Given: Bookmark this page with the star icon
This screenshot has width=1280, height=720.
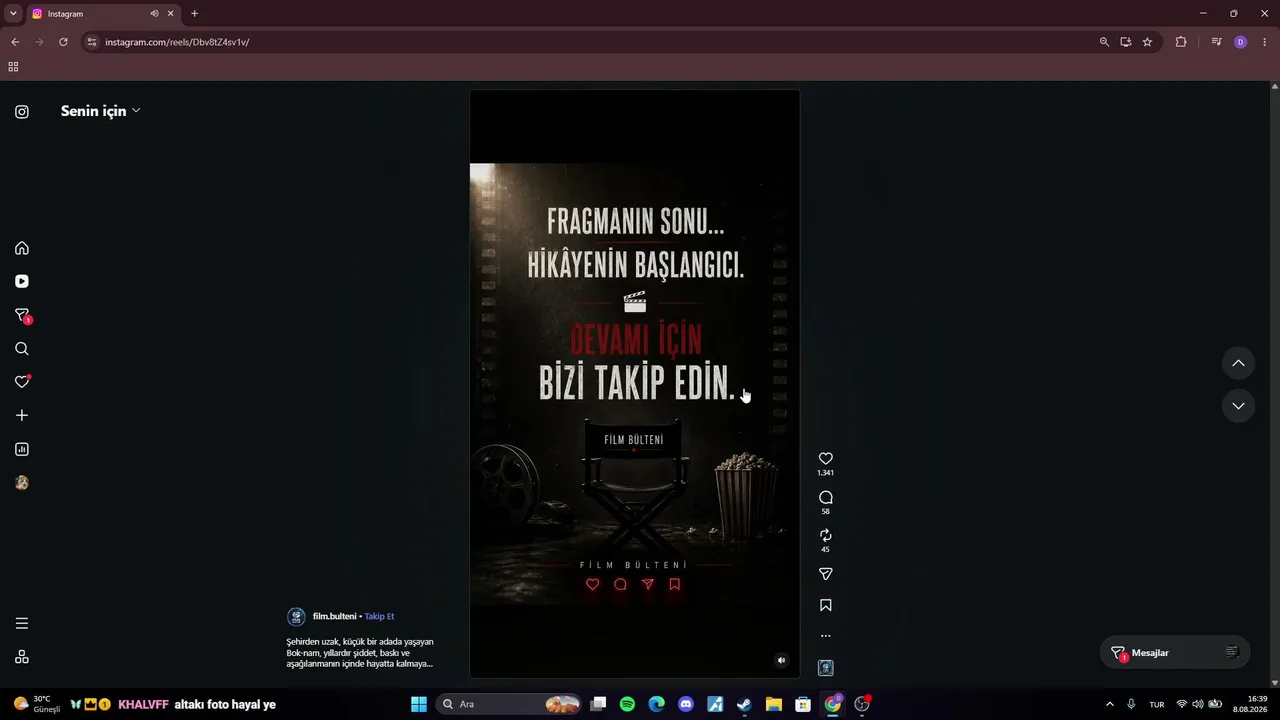Looking at the screenshot, I should click(x=1147, y=42).
